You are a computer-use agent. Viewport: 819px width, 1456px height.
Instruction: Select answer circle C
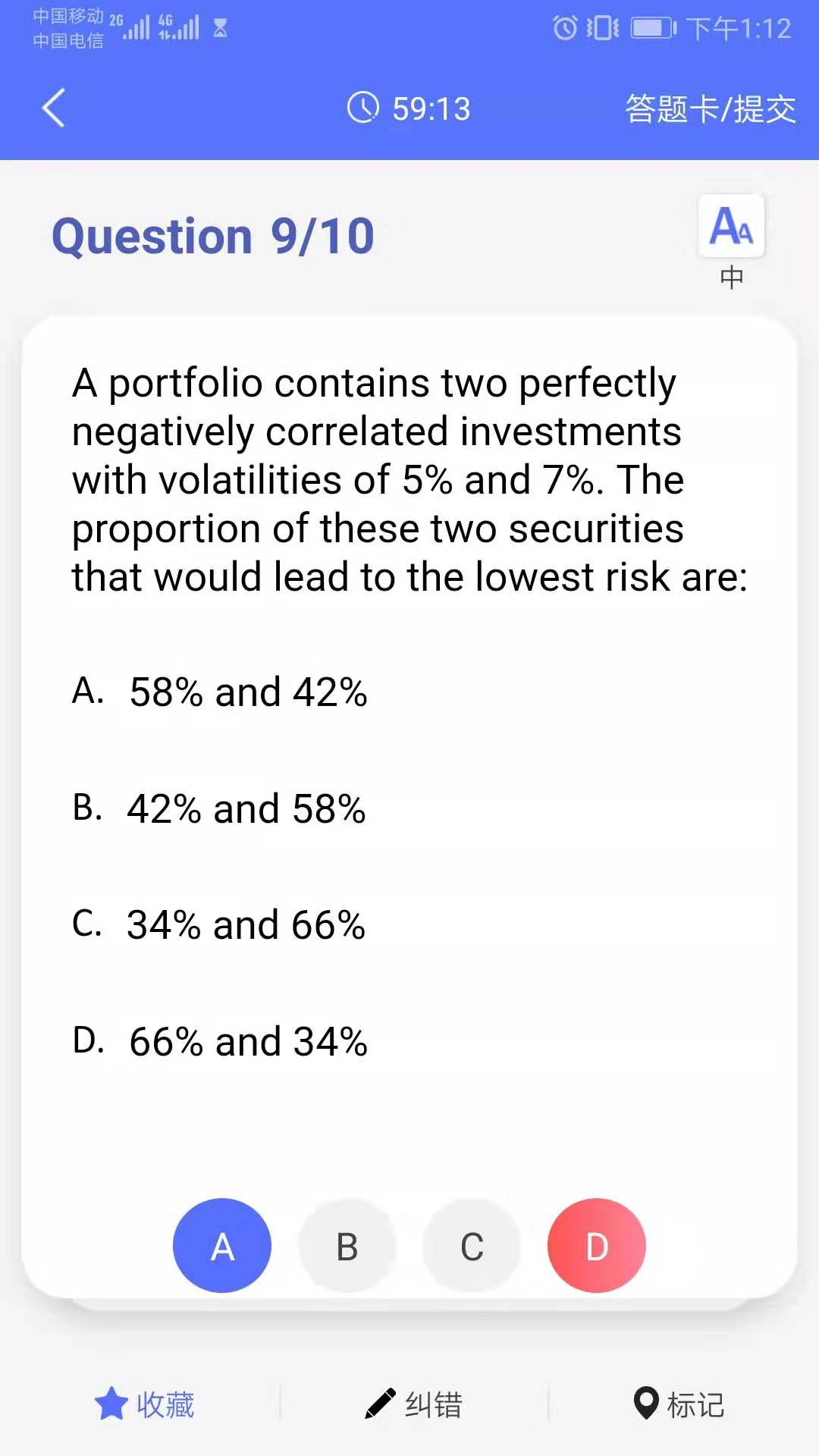(472, 1246)
